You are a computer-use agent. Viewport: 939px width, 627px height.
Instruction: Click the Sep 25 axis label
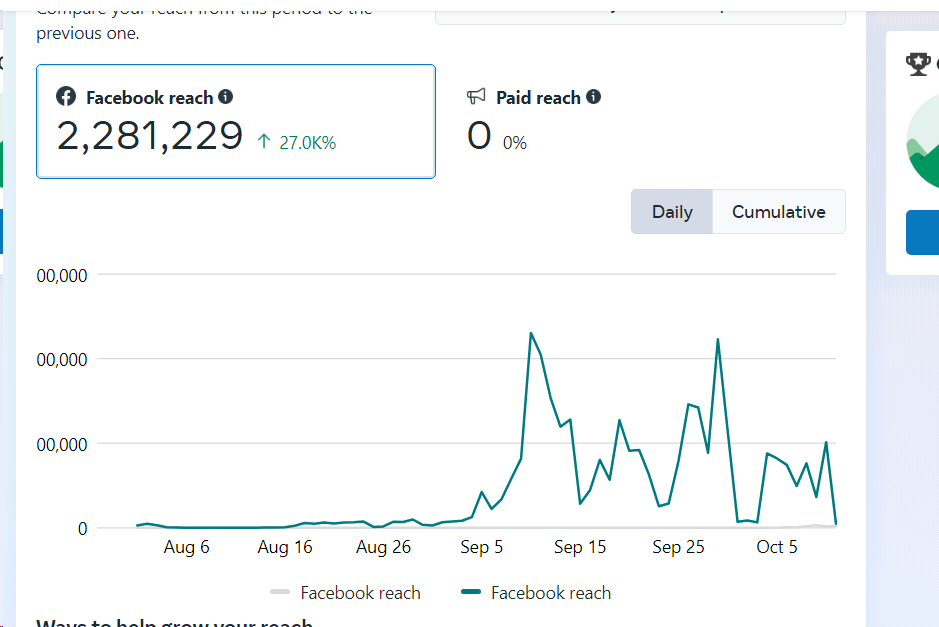678,547
